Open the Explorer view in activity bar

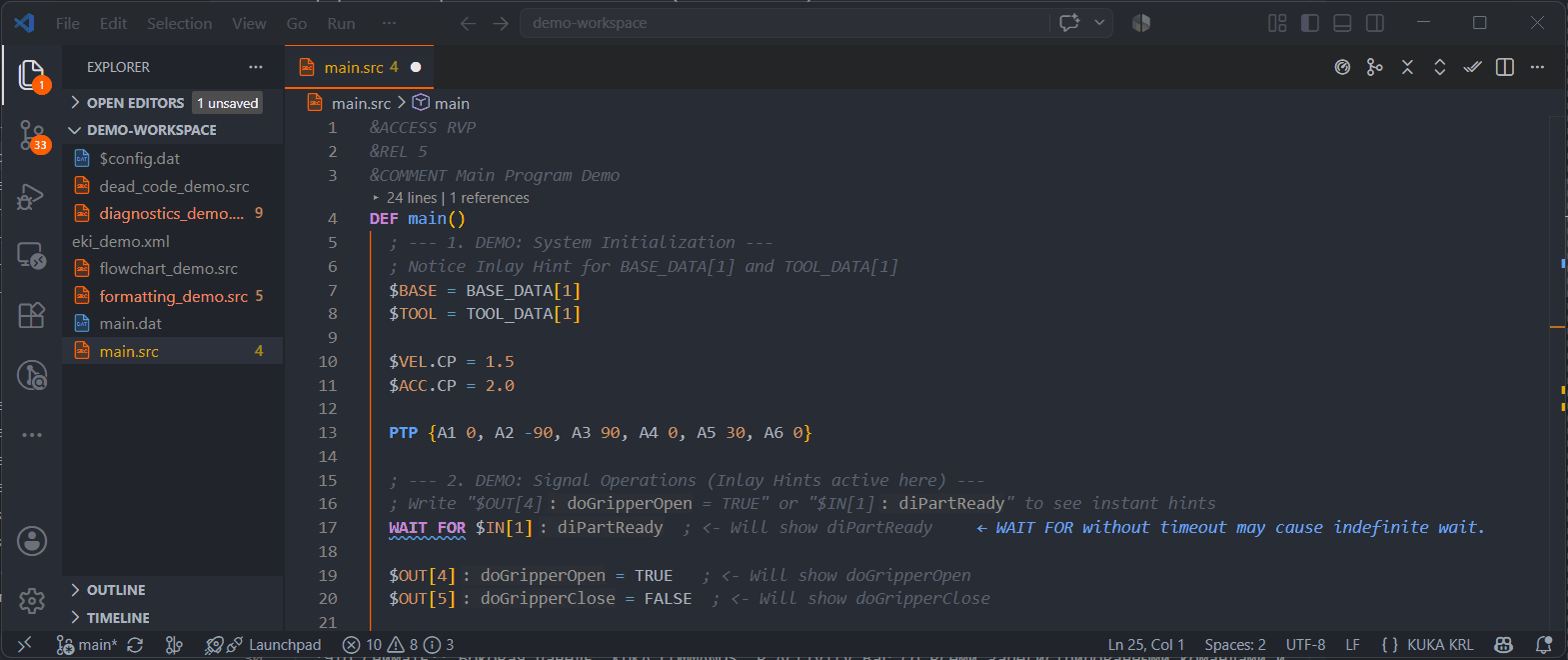pos(31,75)
